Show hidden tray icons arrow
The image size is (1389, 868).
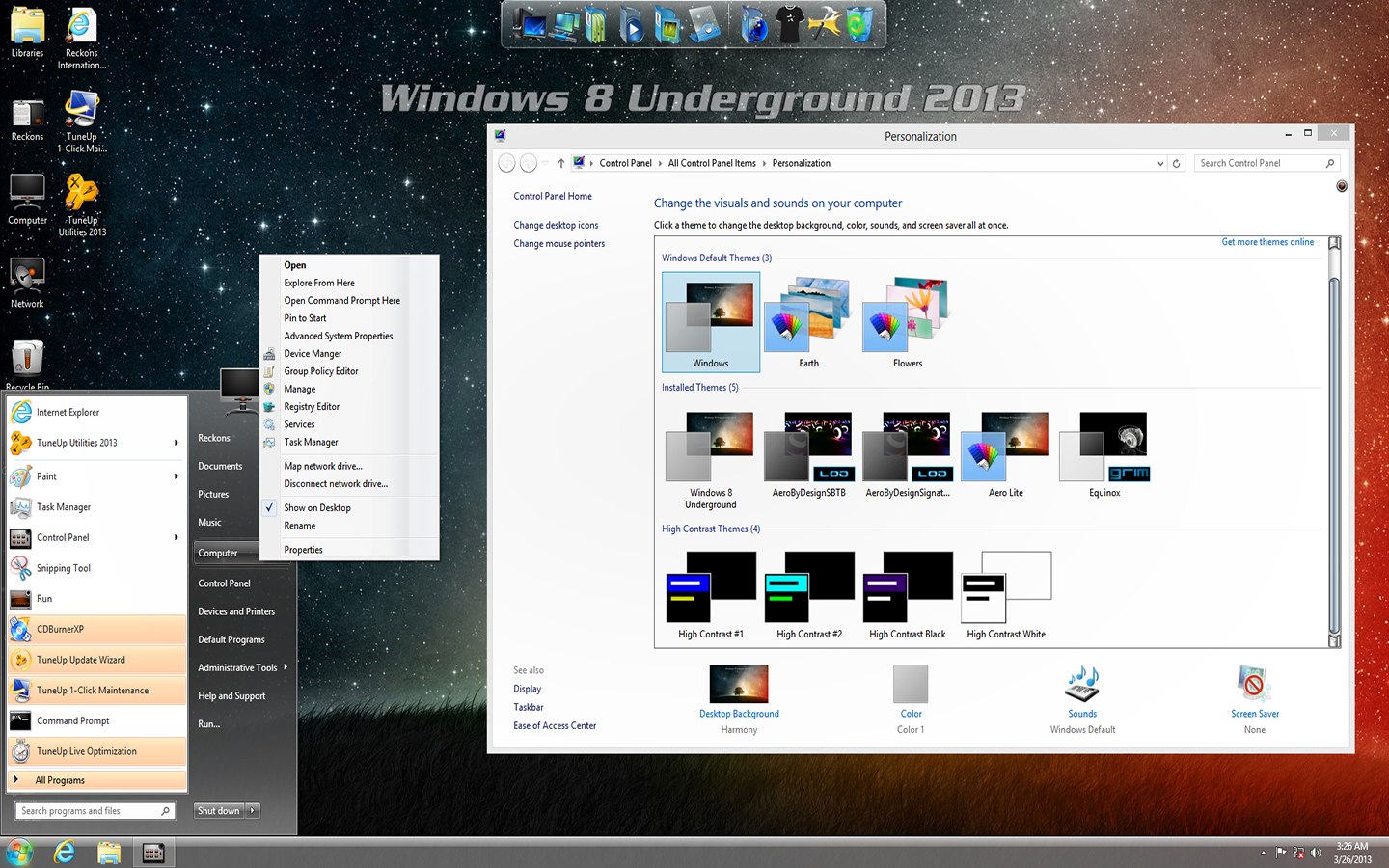(x=1263, y=853)
